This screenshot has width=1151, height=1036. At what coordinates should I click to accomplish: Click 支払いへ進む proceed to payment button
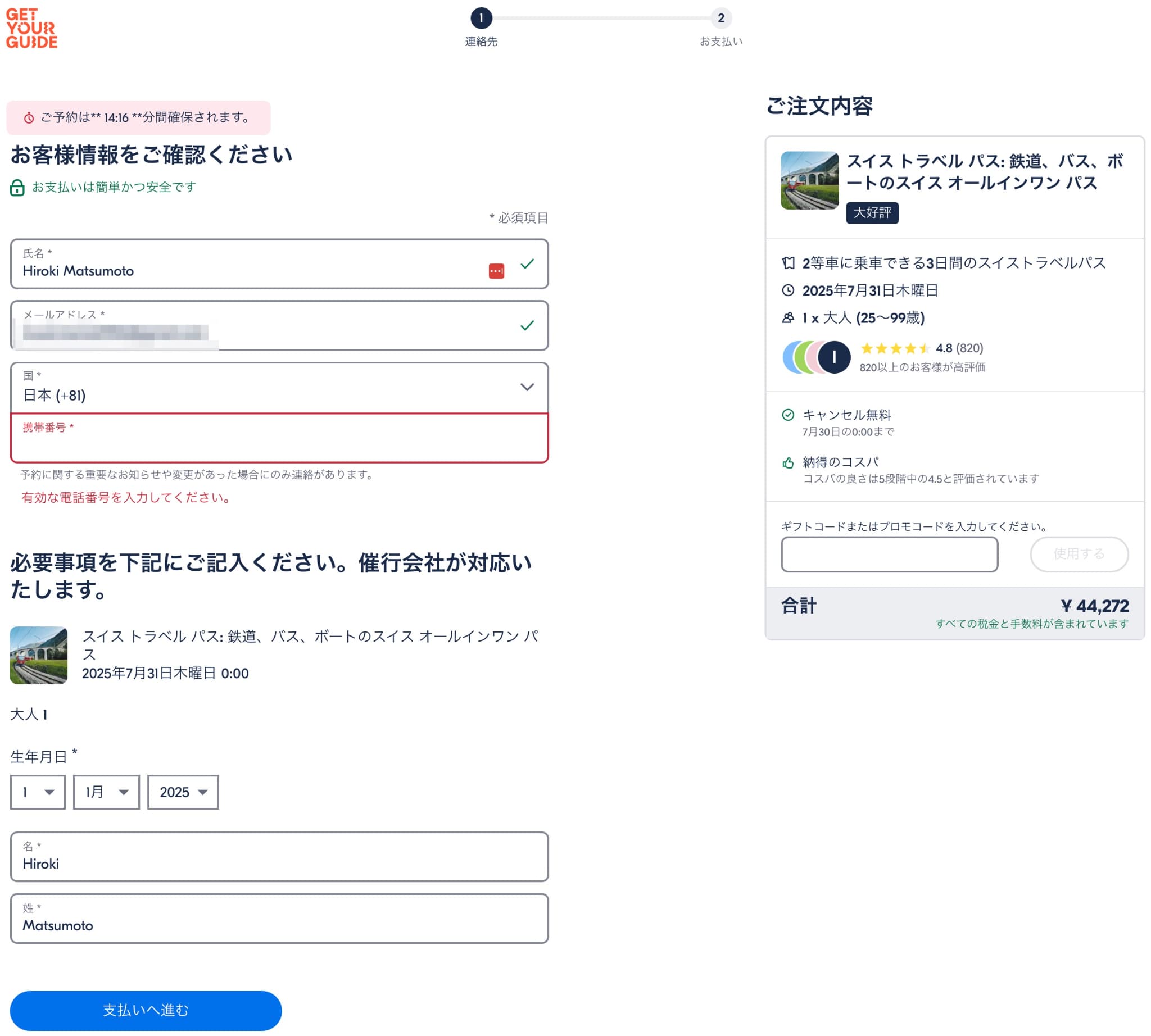point(146,1010)
